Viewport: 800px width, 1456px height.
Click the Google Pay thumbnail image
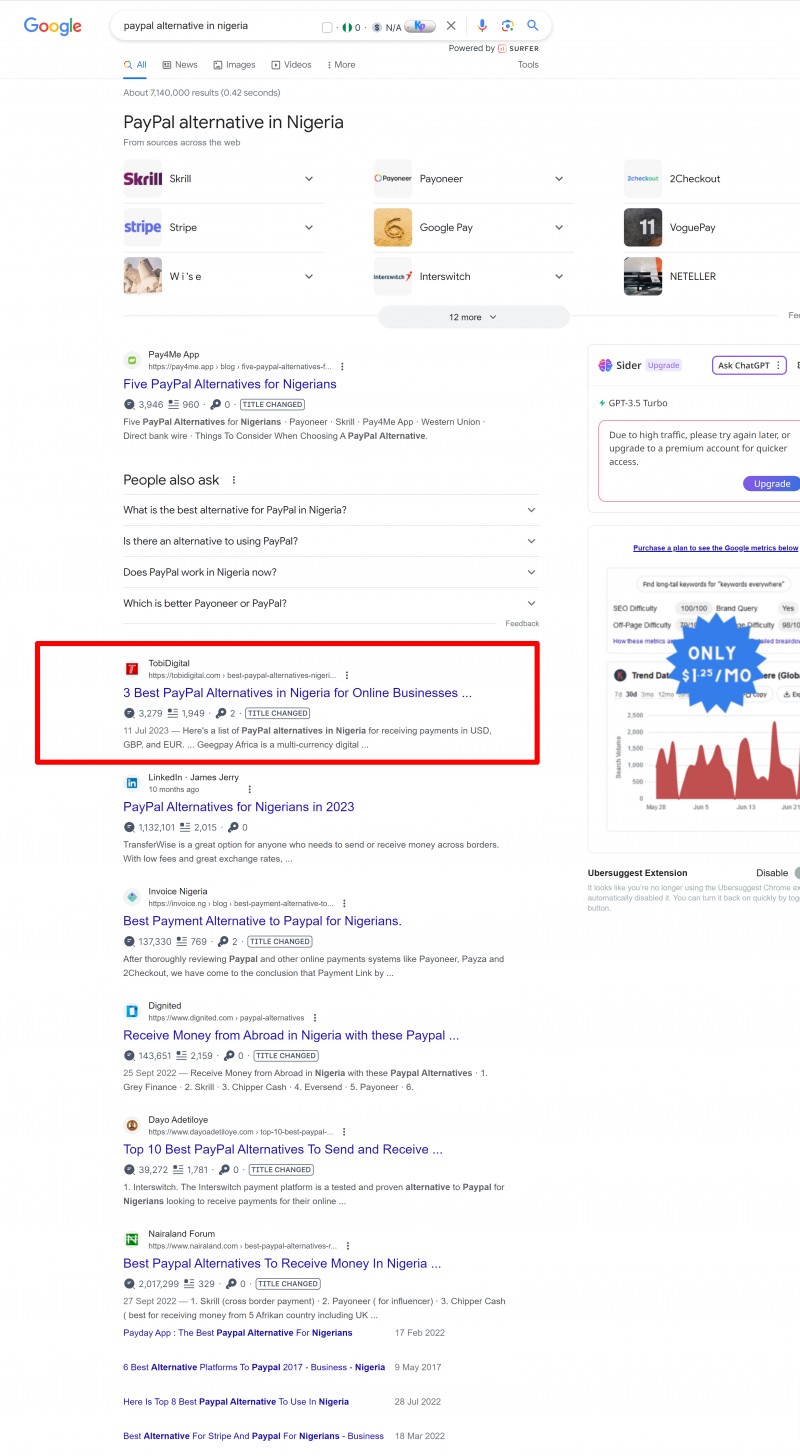[x=393, y=227]
